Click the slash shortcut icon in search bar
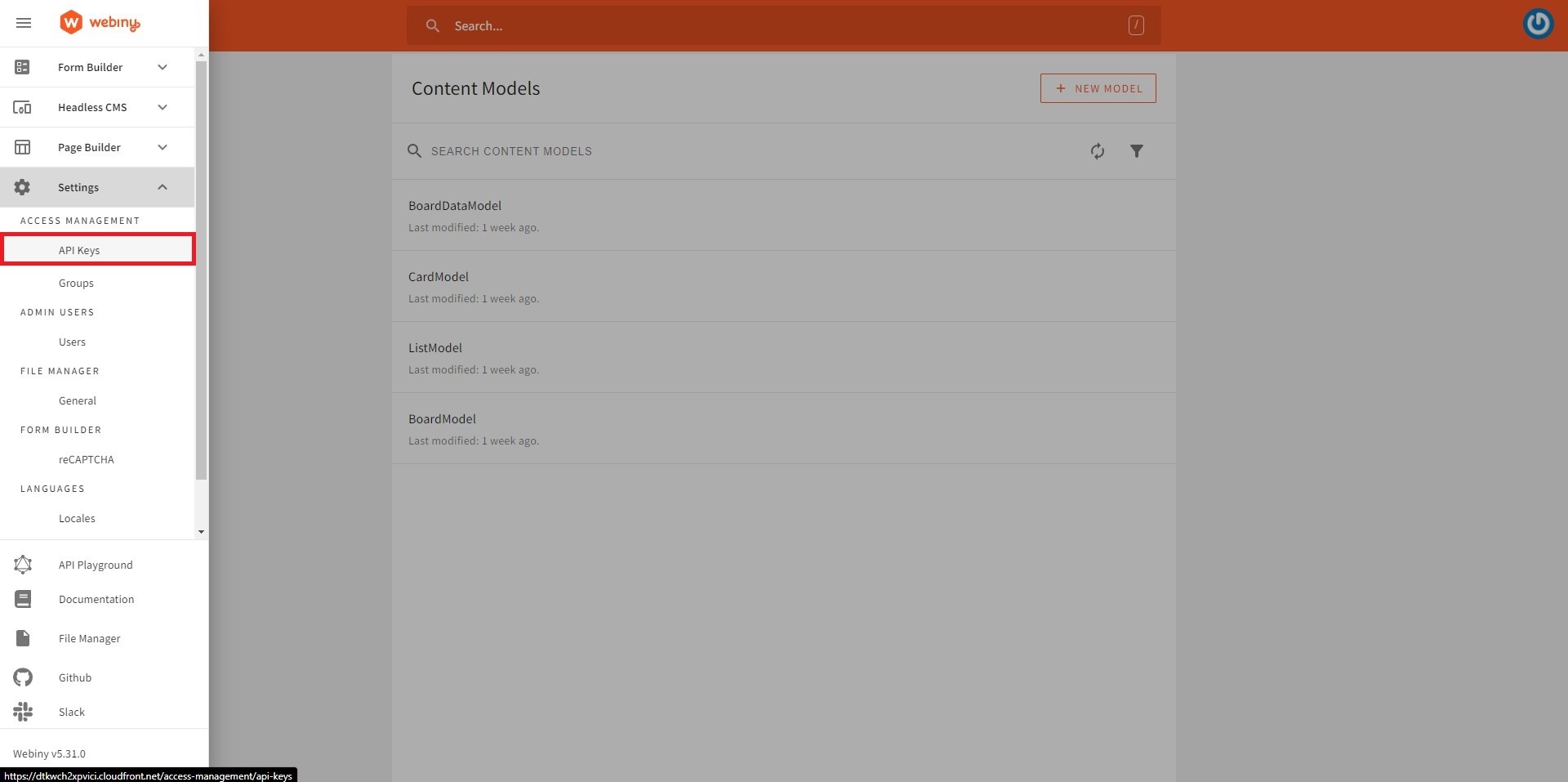The width and height of the screenshot is (1568, 782). click(x=1136, y=25)
